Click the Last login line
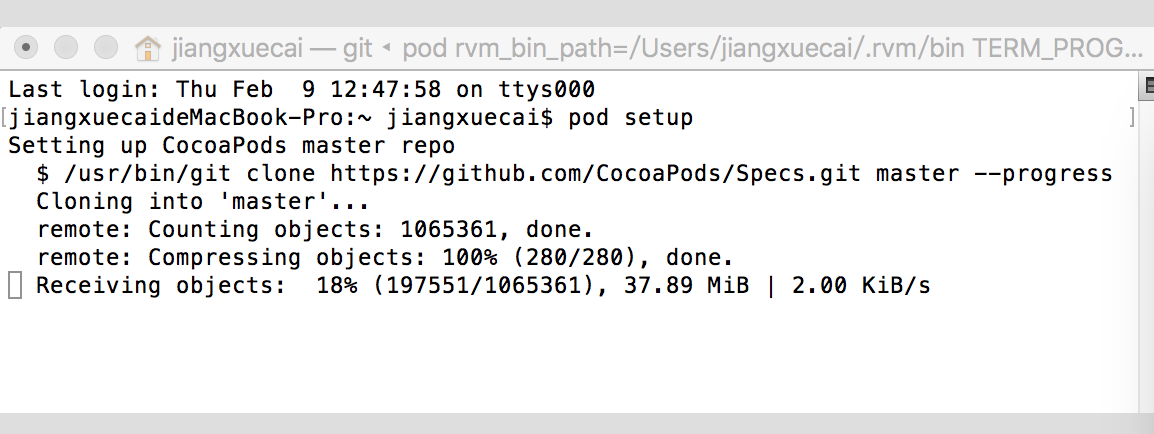Screen dimensions: 1154x434 coord(301,90)
